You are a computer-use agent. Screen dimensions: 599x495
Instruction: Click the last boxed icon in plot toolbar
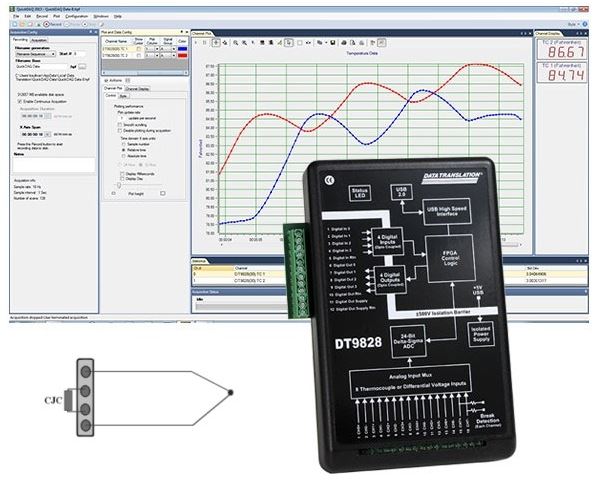[x=382, y=42]
